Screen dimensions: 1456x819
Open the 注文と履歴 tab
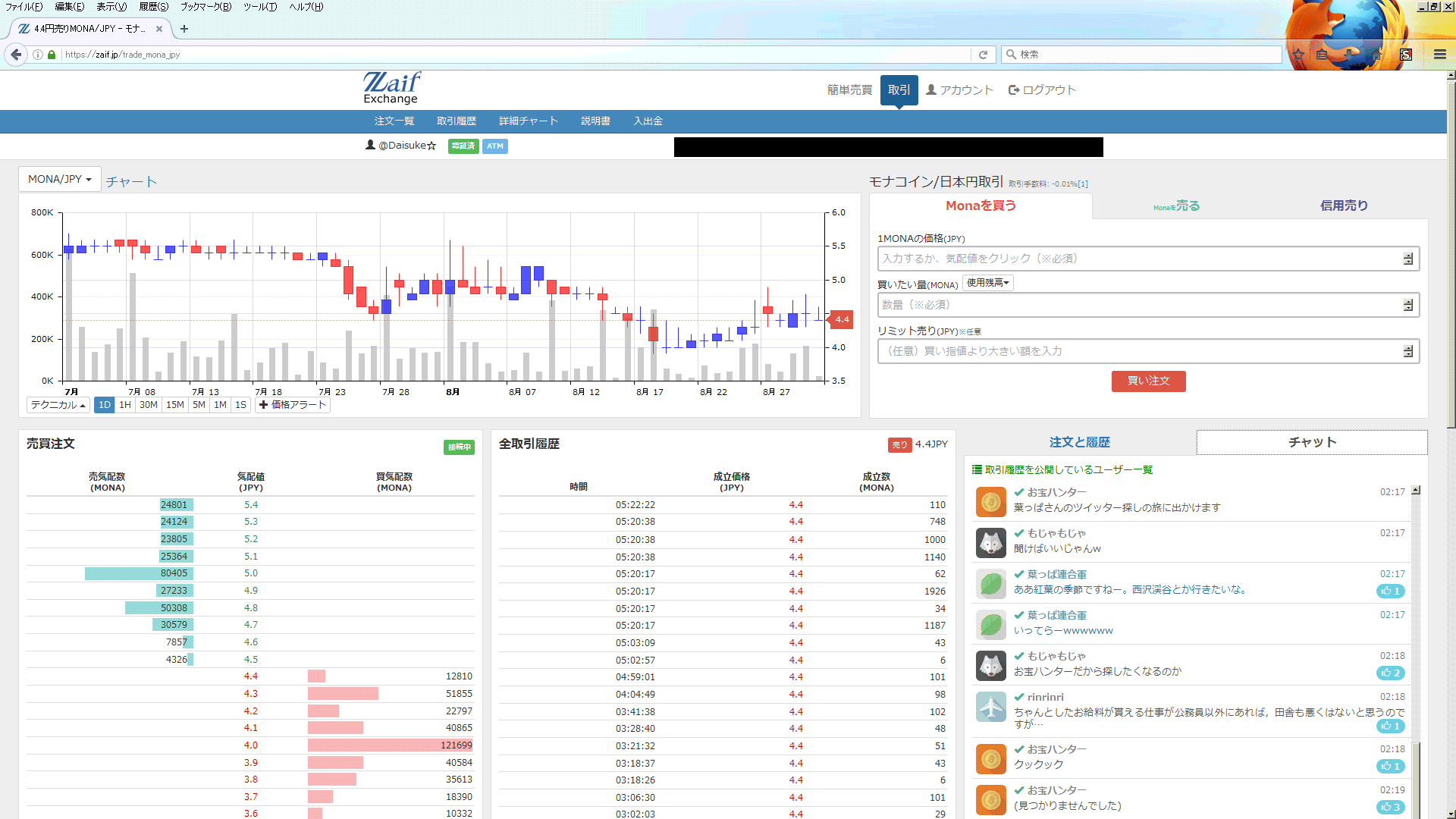tap(1080, 442)
